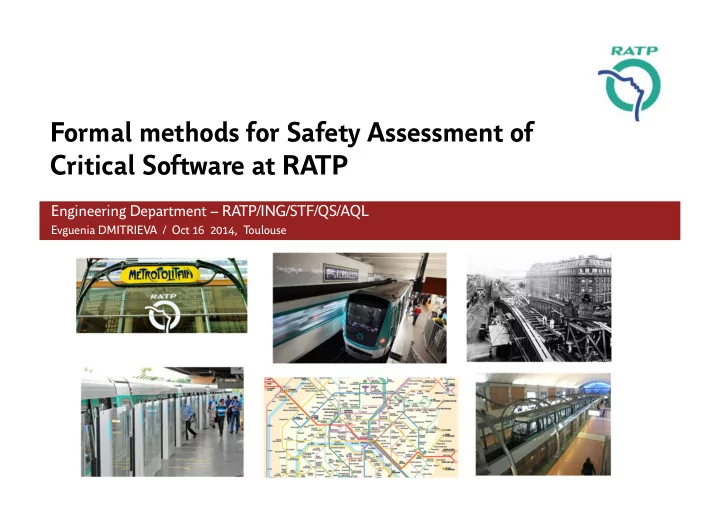The height and width of the screenshot is (509, 720).
Task: Click the platform screen doors photo
Action: tap(163, 422)
